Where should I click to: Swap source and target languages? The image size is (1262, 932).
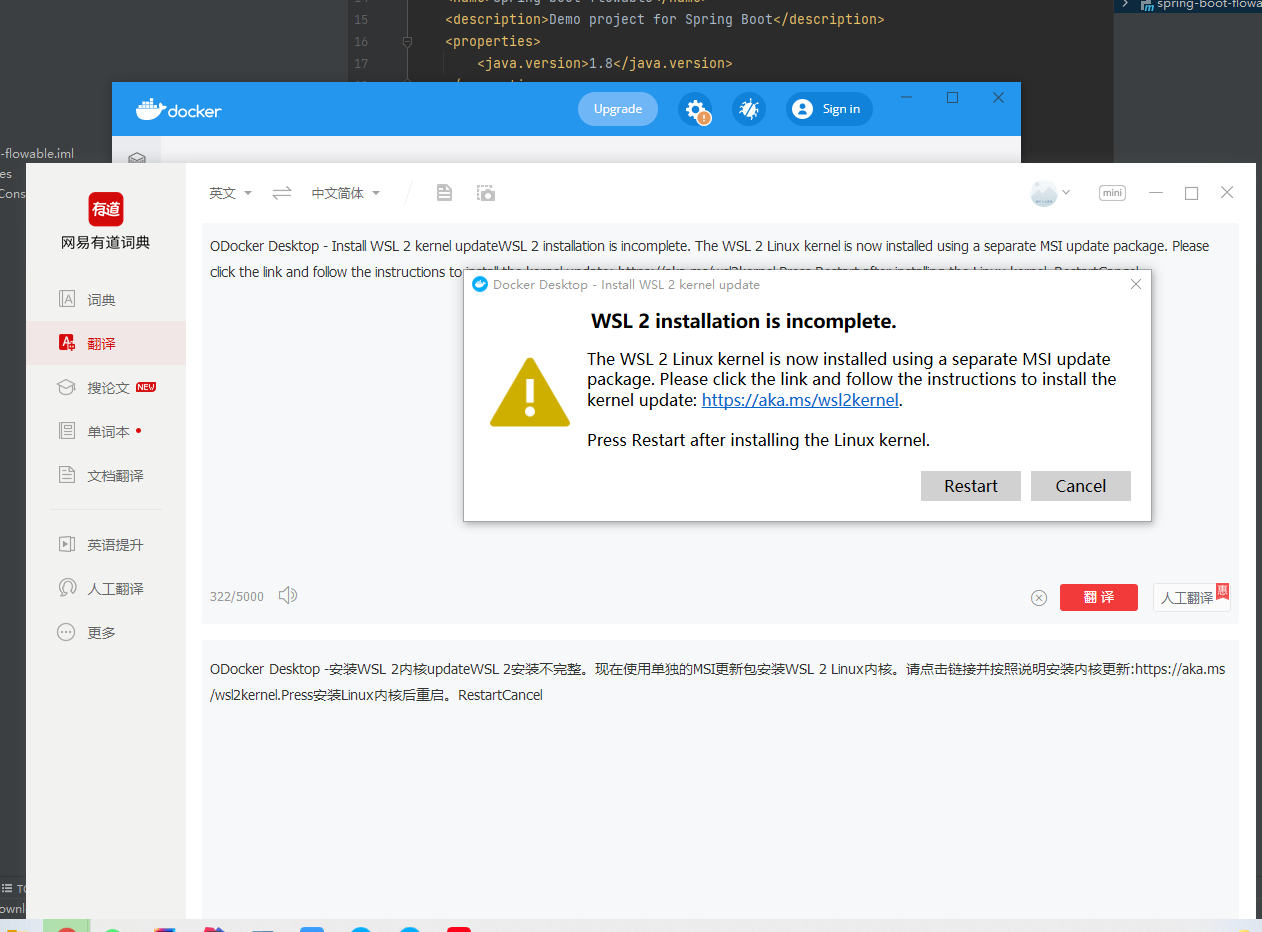point(282,193)
